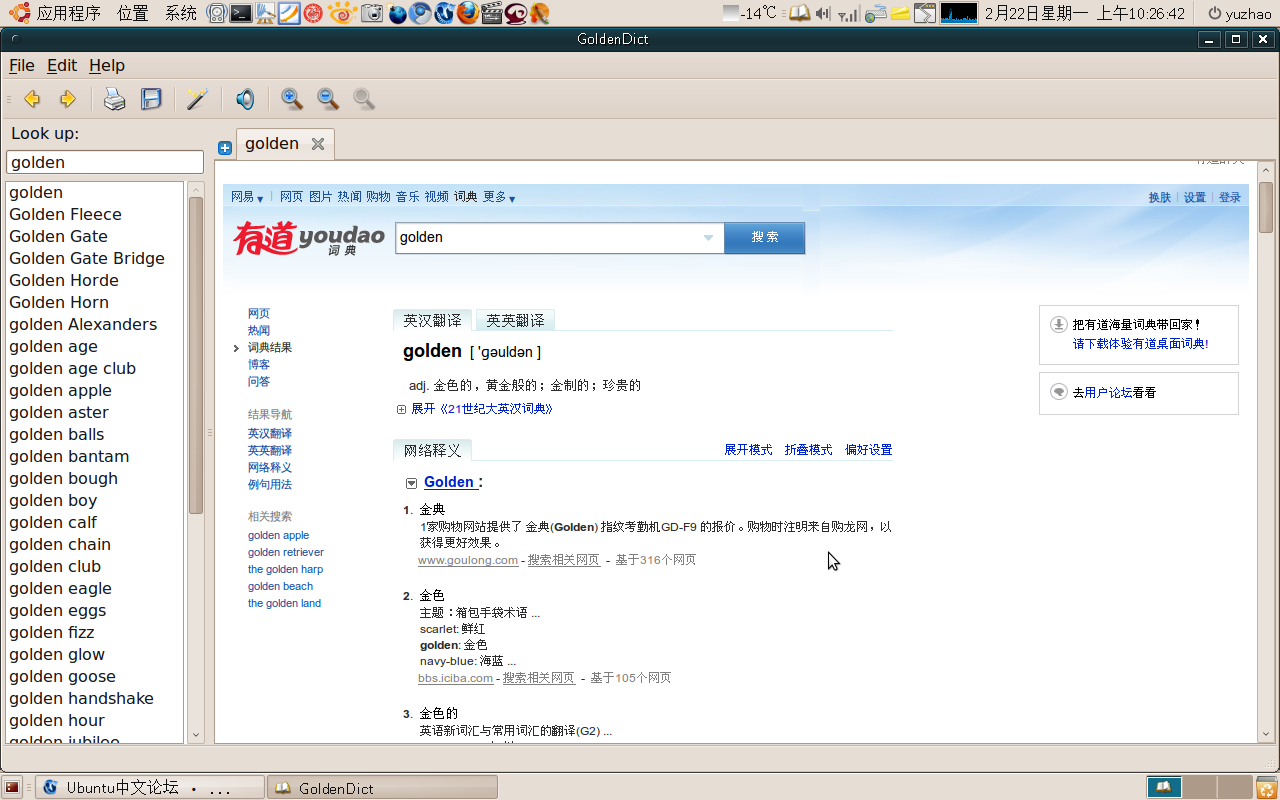
Task: Click the 搜索 button on Youdao
Action: tap(765, 237)
